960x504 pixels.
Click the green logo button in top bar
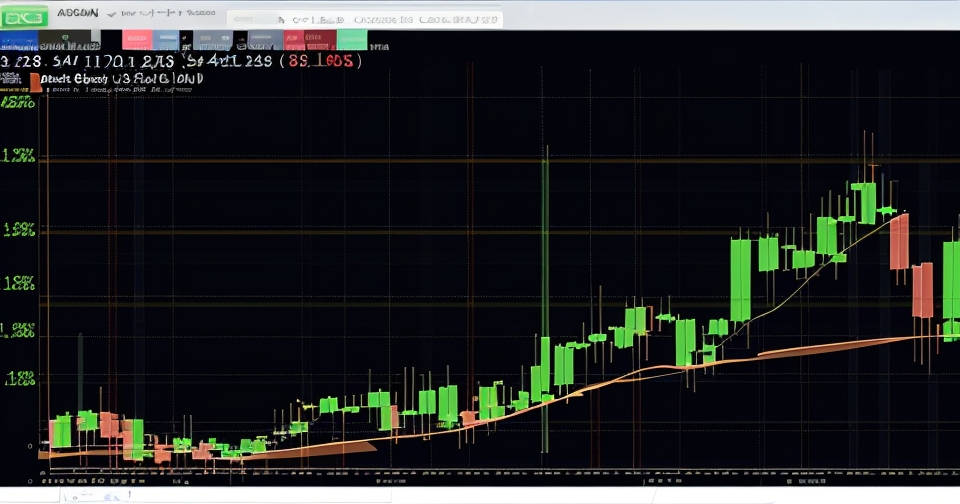coord(24,16)
